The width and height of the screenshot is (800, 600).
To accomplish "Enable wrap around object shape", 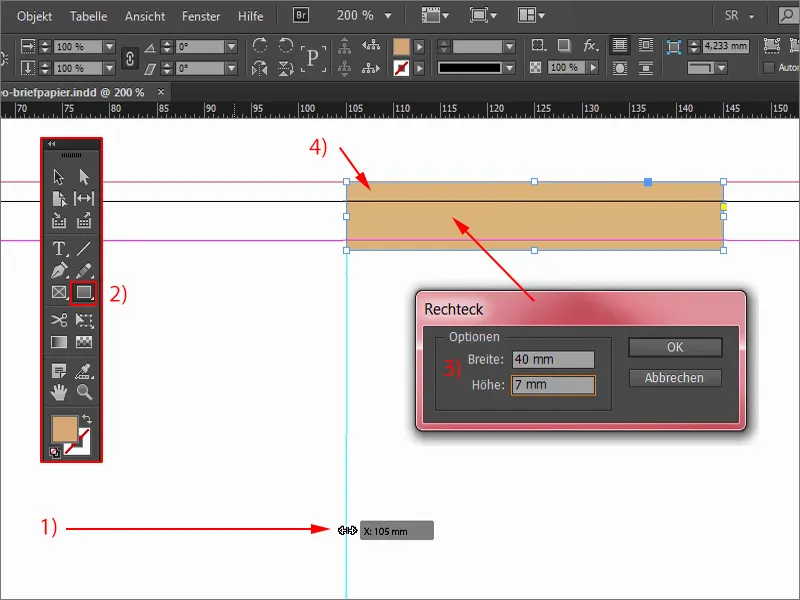I will (620, 68).
